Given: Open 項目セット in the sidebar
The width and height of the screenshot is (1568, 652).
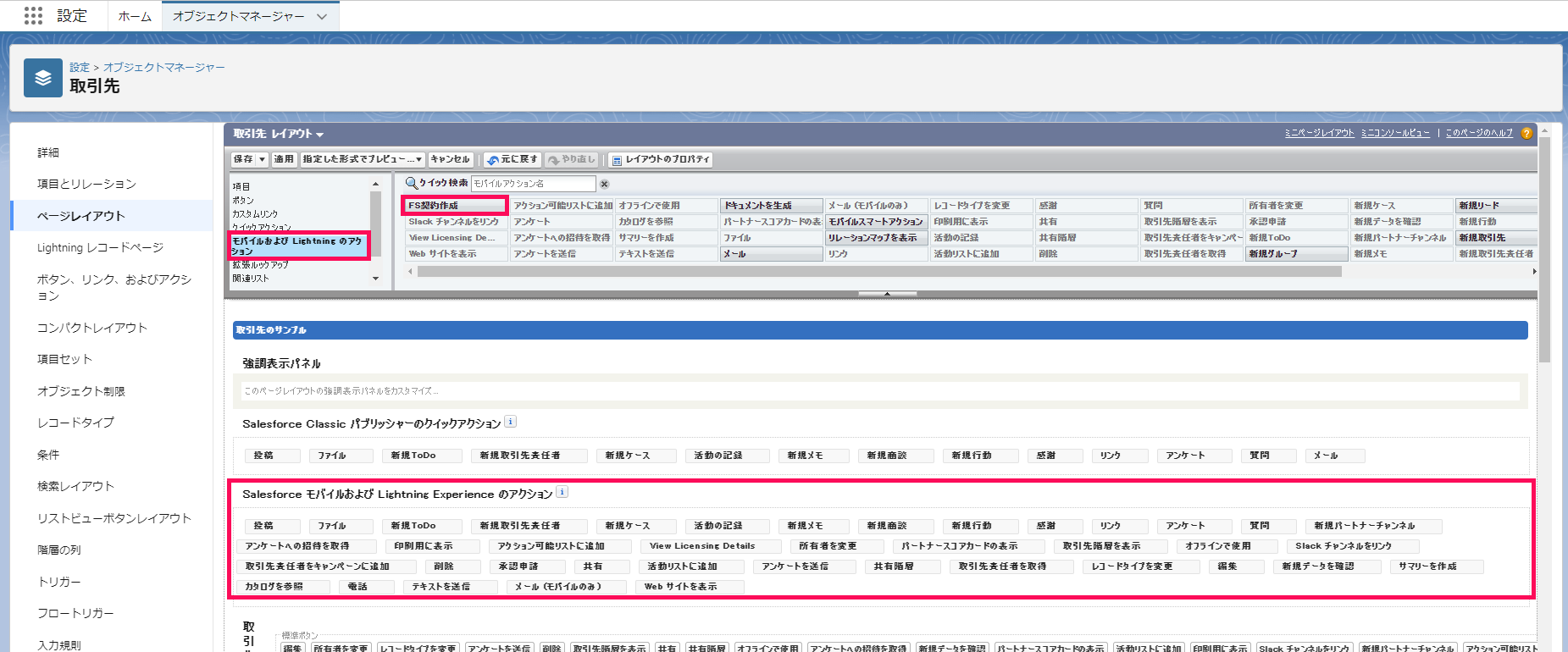Looking at the screenshot, I should coord(64,359).
